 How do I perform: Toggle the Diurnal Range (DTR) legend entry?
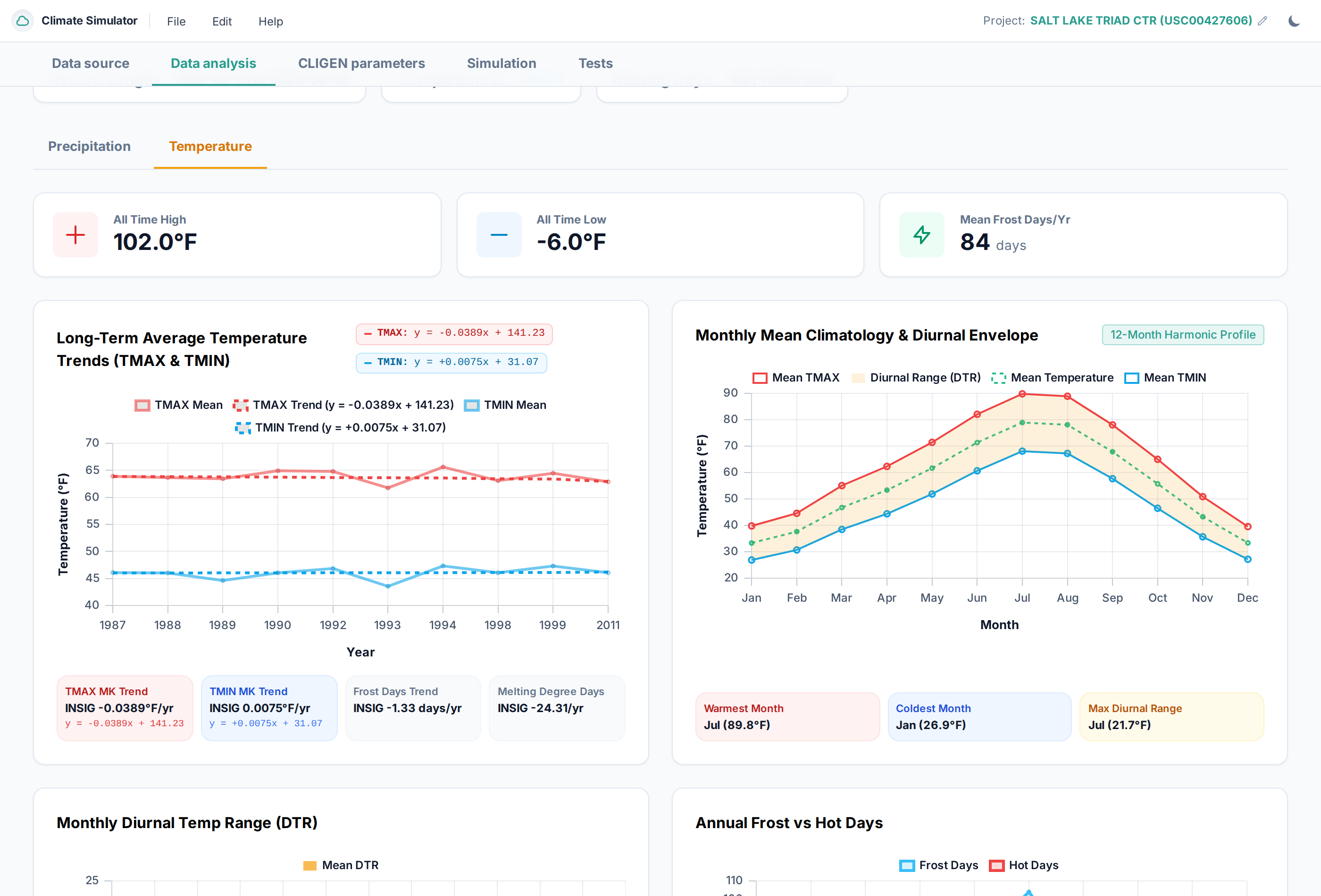click(916, 378)
